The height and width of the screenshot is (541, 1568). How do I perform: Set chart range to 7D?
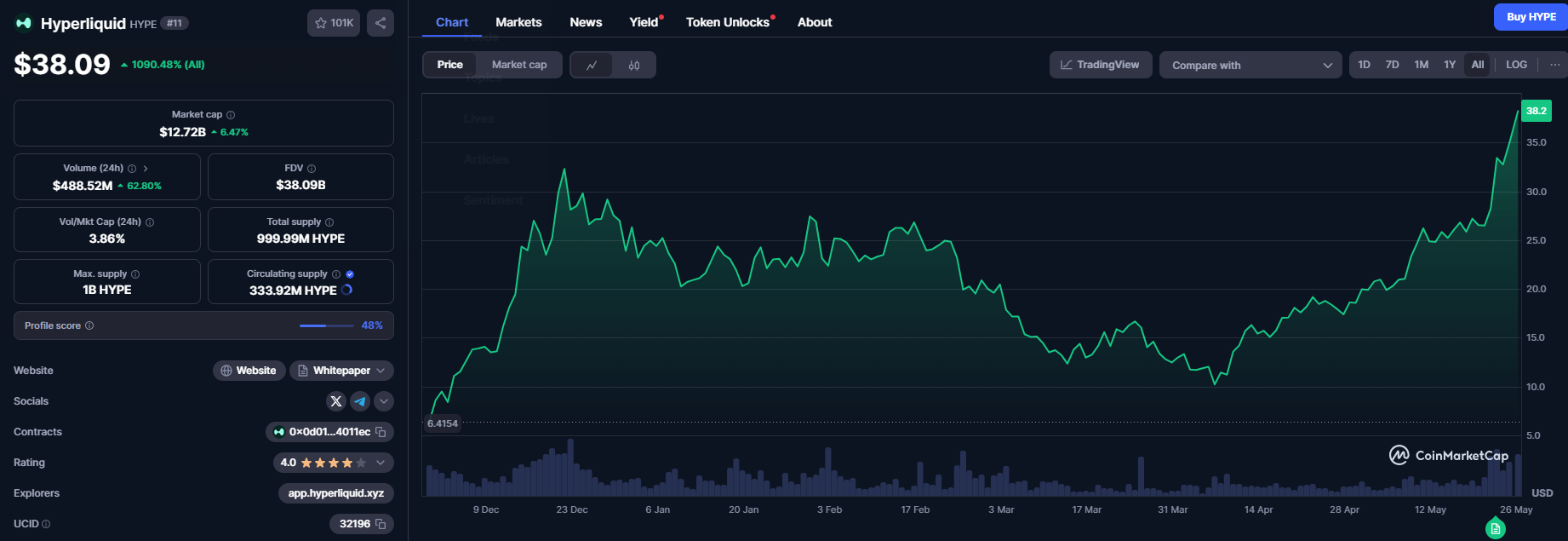[1392, 65]
